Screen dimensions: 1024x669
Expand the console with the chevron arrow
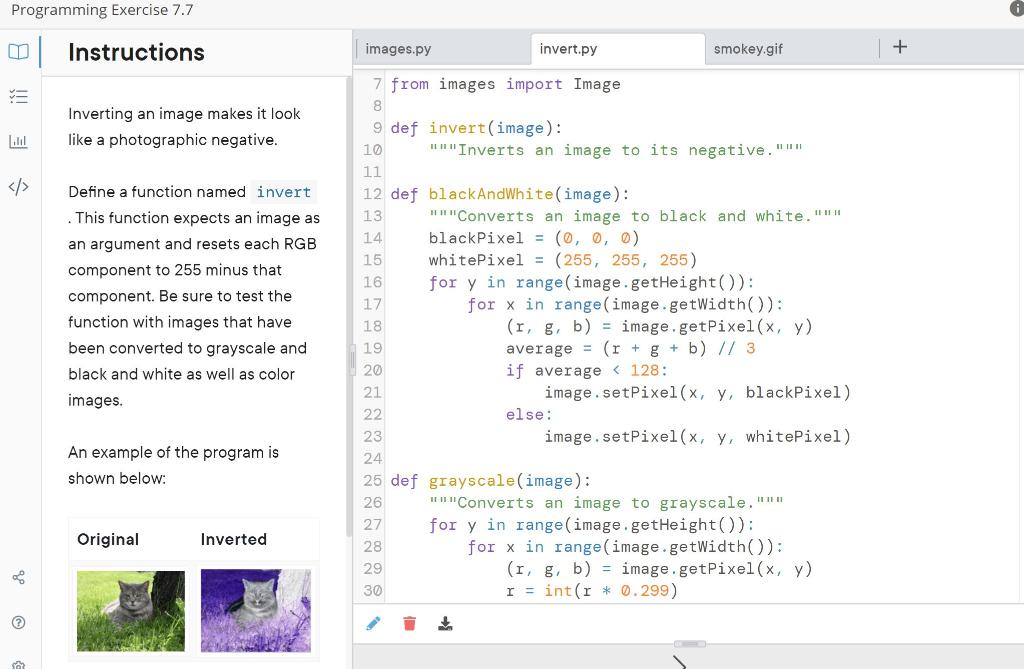tap(680, 660)
